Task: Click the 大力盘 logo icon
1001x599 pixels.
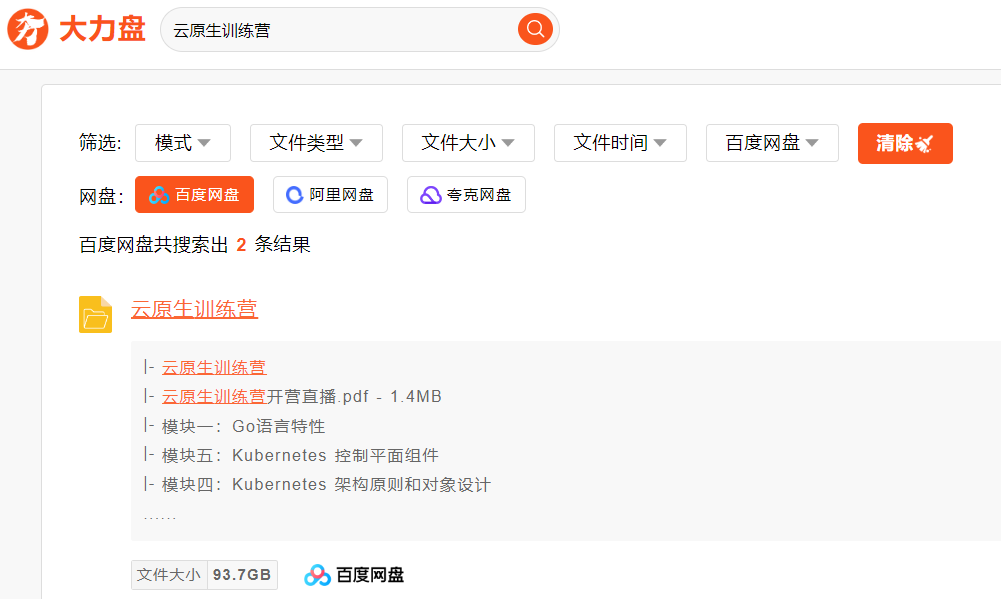Action: 27,29
